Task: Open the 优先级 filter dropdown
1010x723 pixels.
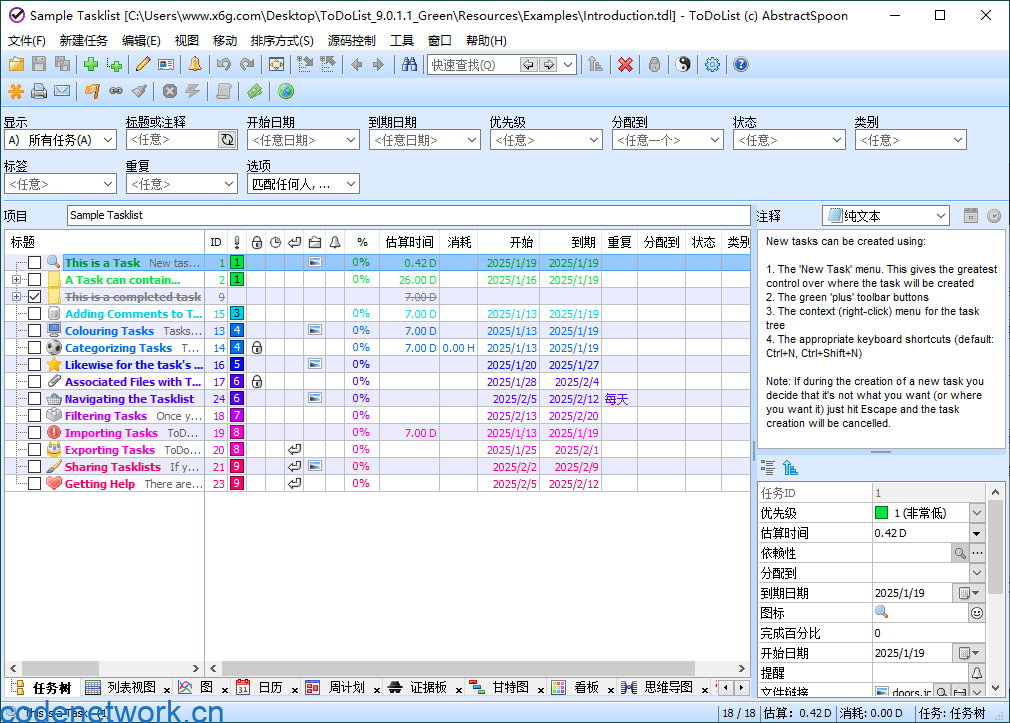Action: coord(546,140)
